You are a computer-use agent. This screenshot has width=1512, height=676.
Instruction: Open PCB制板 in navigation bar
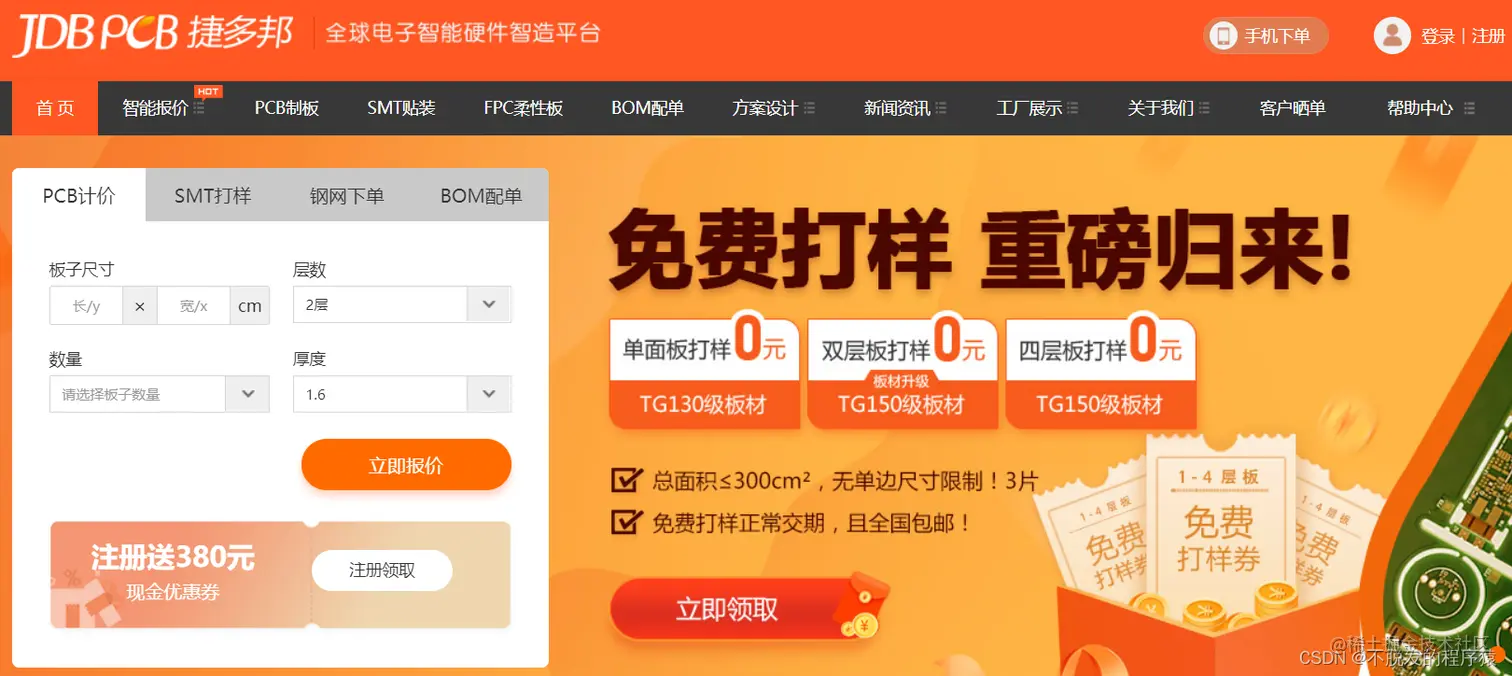click(x=287, y=108)
